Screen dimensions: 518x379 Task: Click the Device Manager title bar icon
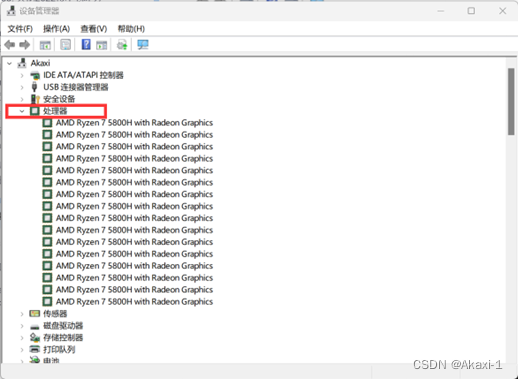[x=11, y=11]
